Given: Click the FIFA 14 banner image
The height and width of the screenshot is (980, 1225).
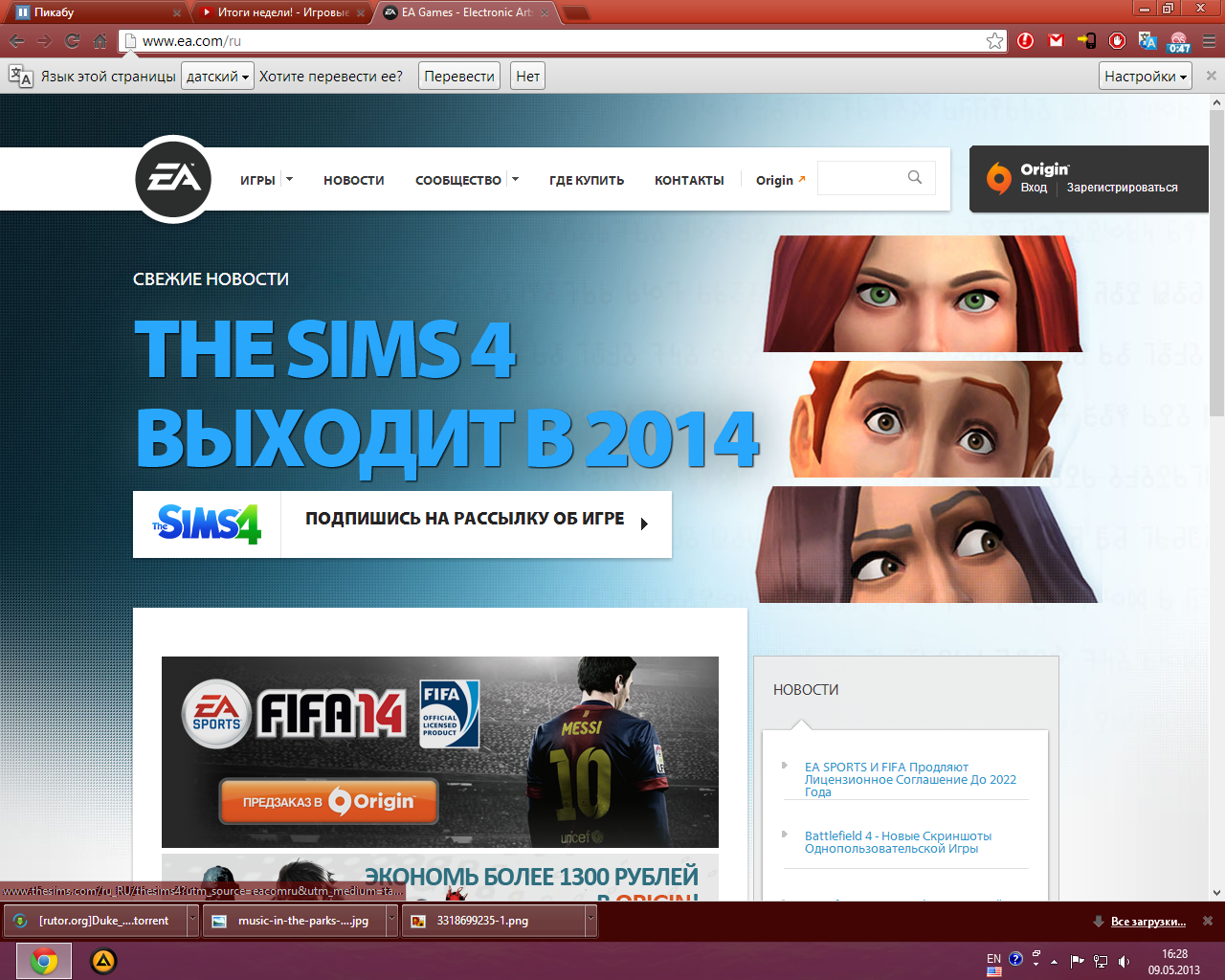Looking at the screenshot, I should (440, 752).
